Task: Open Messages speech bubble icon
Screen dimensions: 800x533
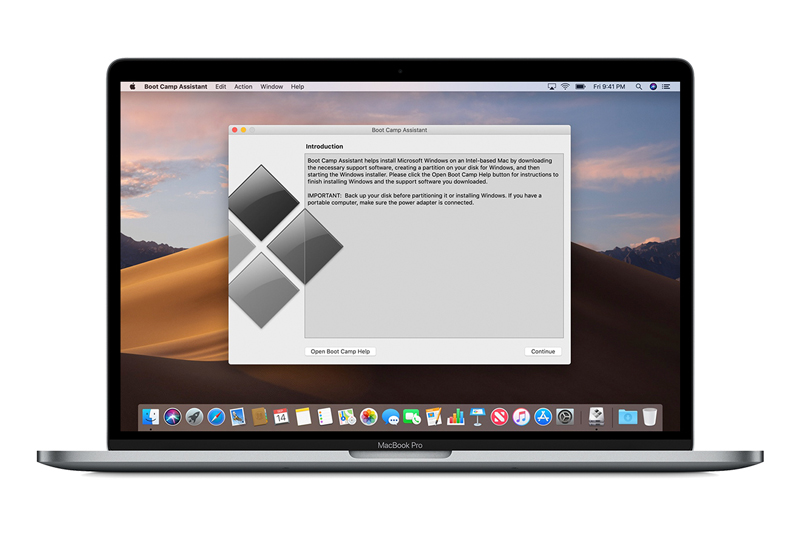Action: [x=391, y=417]
